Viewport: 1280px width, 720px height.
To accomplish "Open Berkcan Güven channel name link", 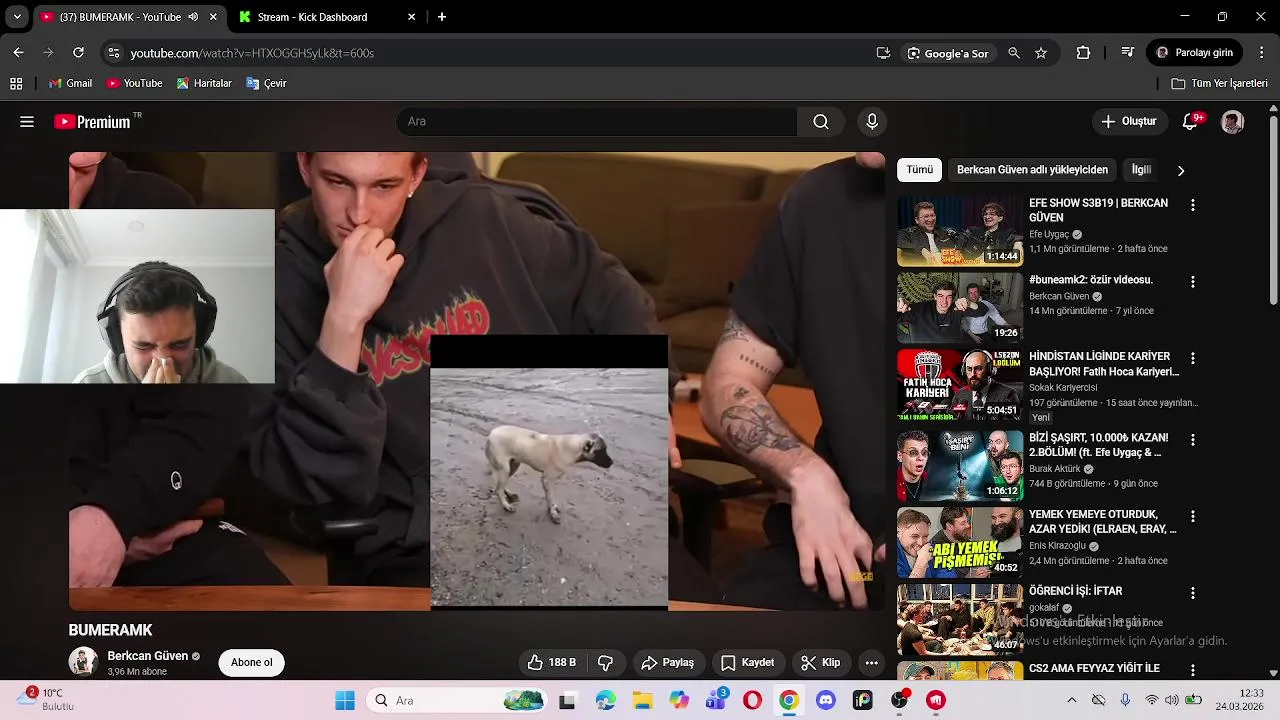I will (148, 656).
